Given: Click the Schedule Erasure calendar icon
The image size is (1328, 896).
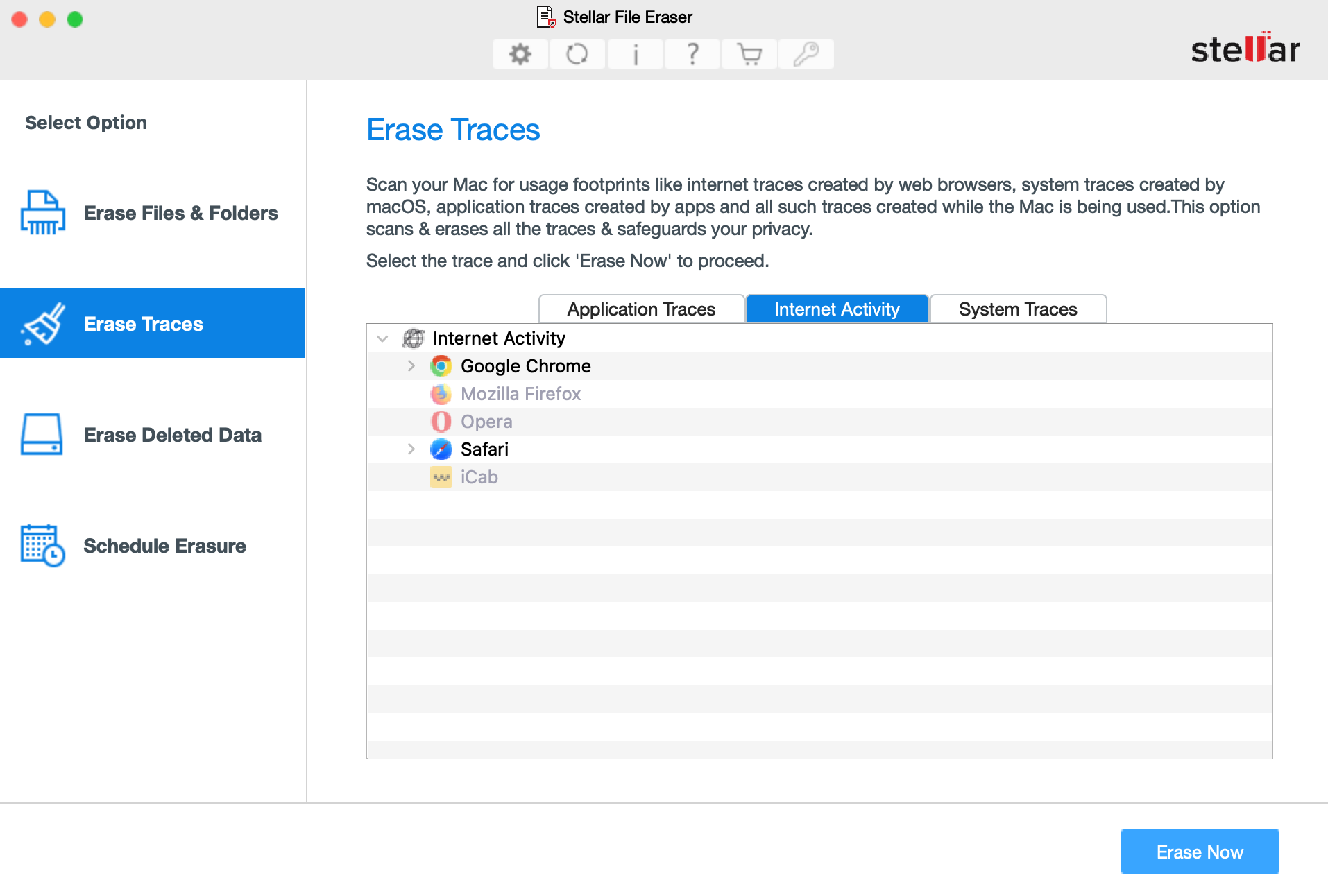Looking at the screenshot, I should click(x=43, y=546).
